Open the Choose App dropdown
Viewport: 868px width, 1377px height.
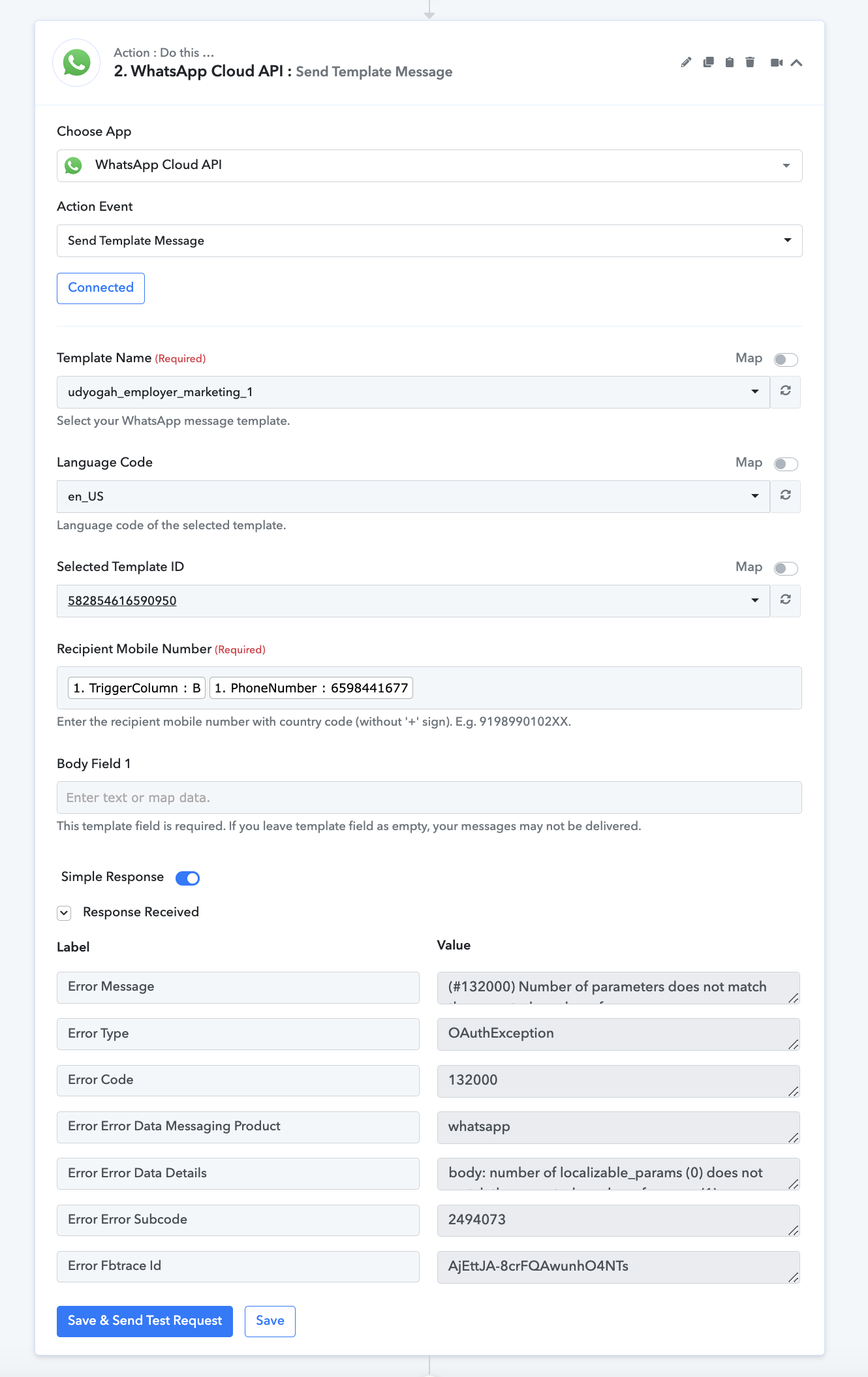(429, 166)
